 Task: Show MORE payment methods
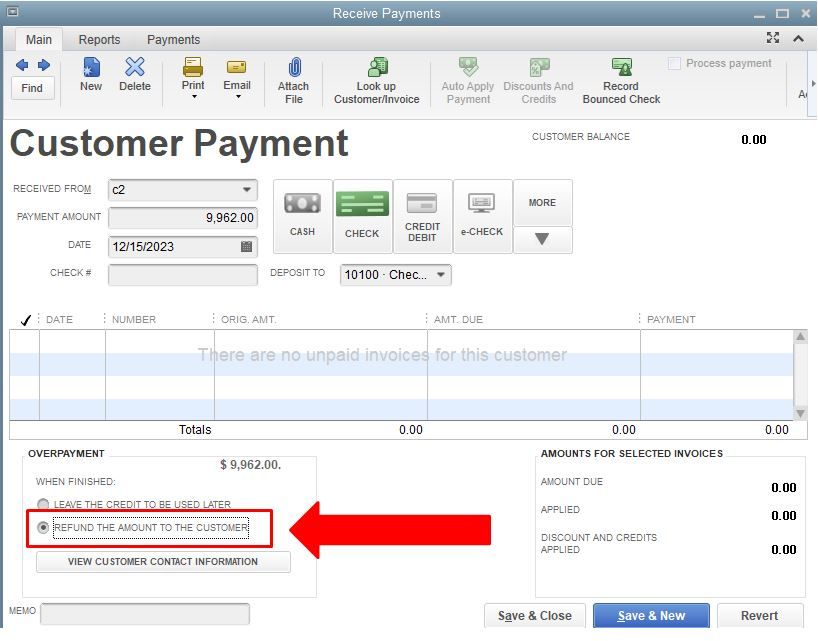(x=543, y=202)
